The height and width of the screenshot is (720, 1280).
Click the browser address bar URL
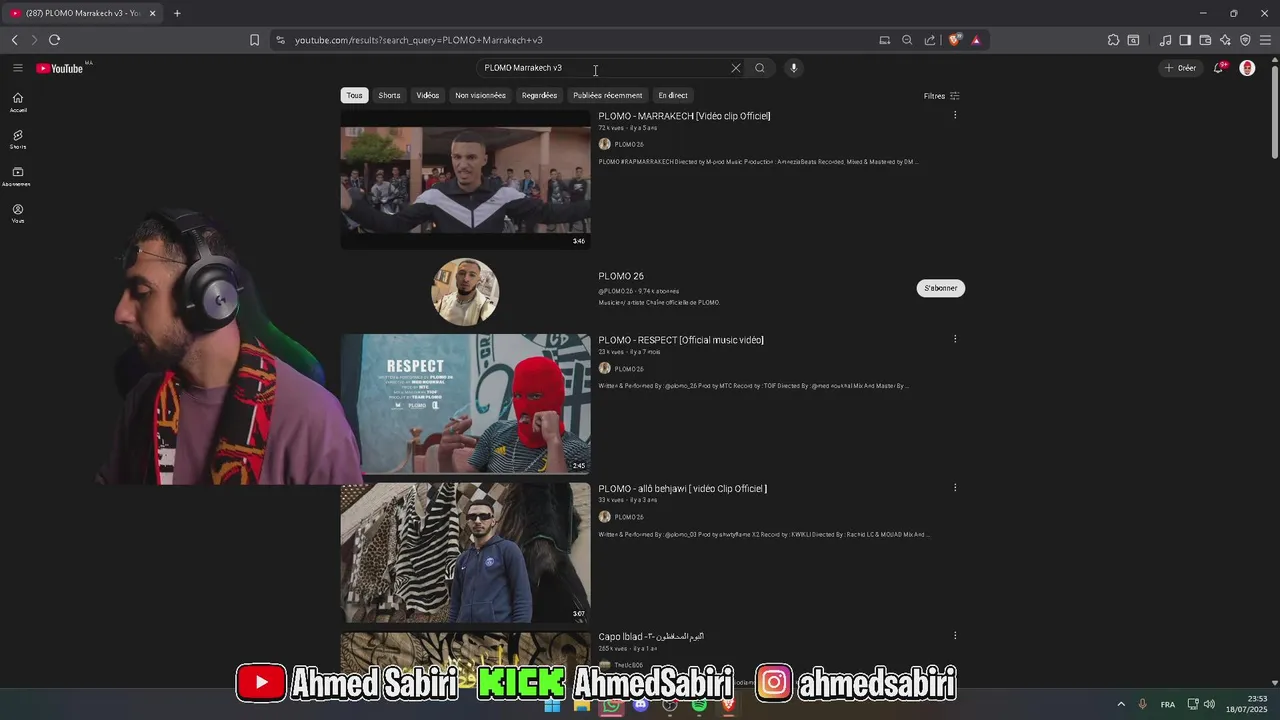[x=419, y=40]
